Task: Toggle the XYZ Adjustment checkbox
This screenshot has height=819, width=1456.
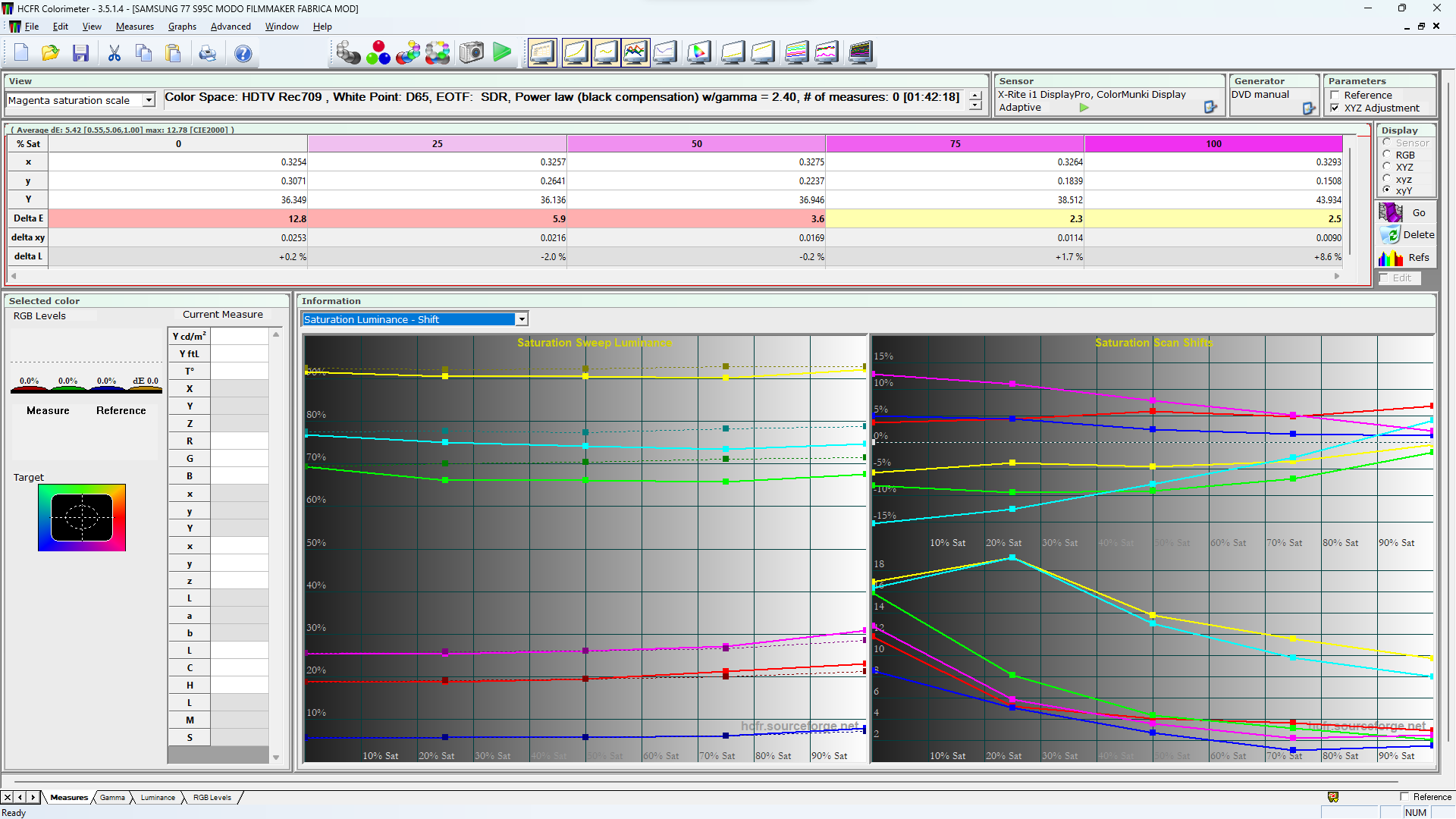Action: [x=1335, y=108]
